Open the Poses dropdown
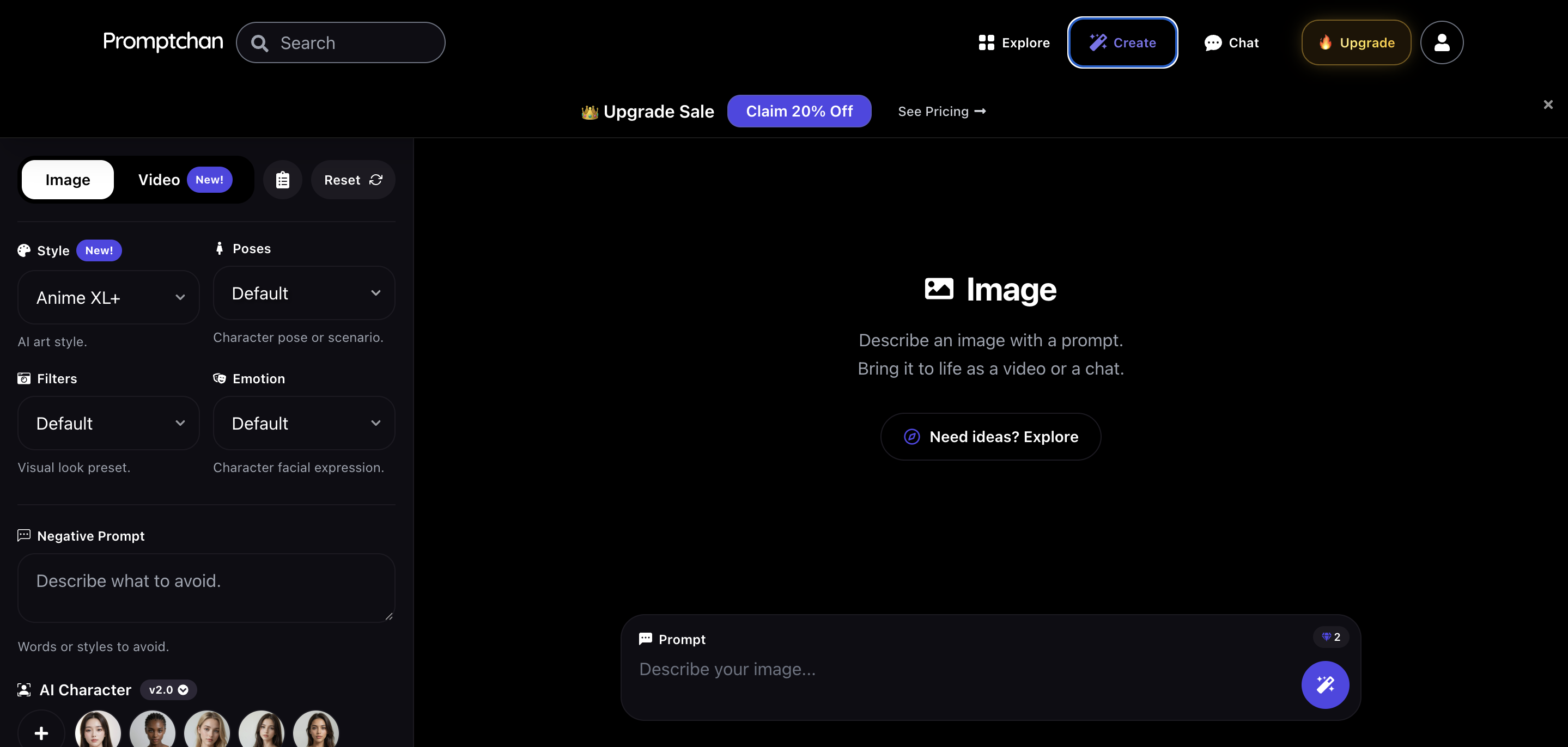This screenshot has width=1568, height=747. [304, 293]
